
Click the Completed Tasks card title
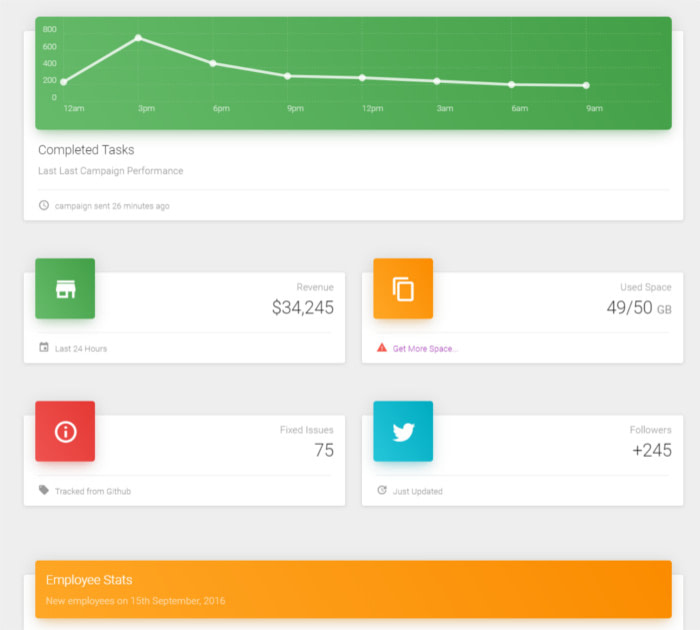(86, 150)
